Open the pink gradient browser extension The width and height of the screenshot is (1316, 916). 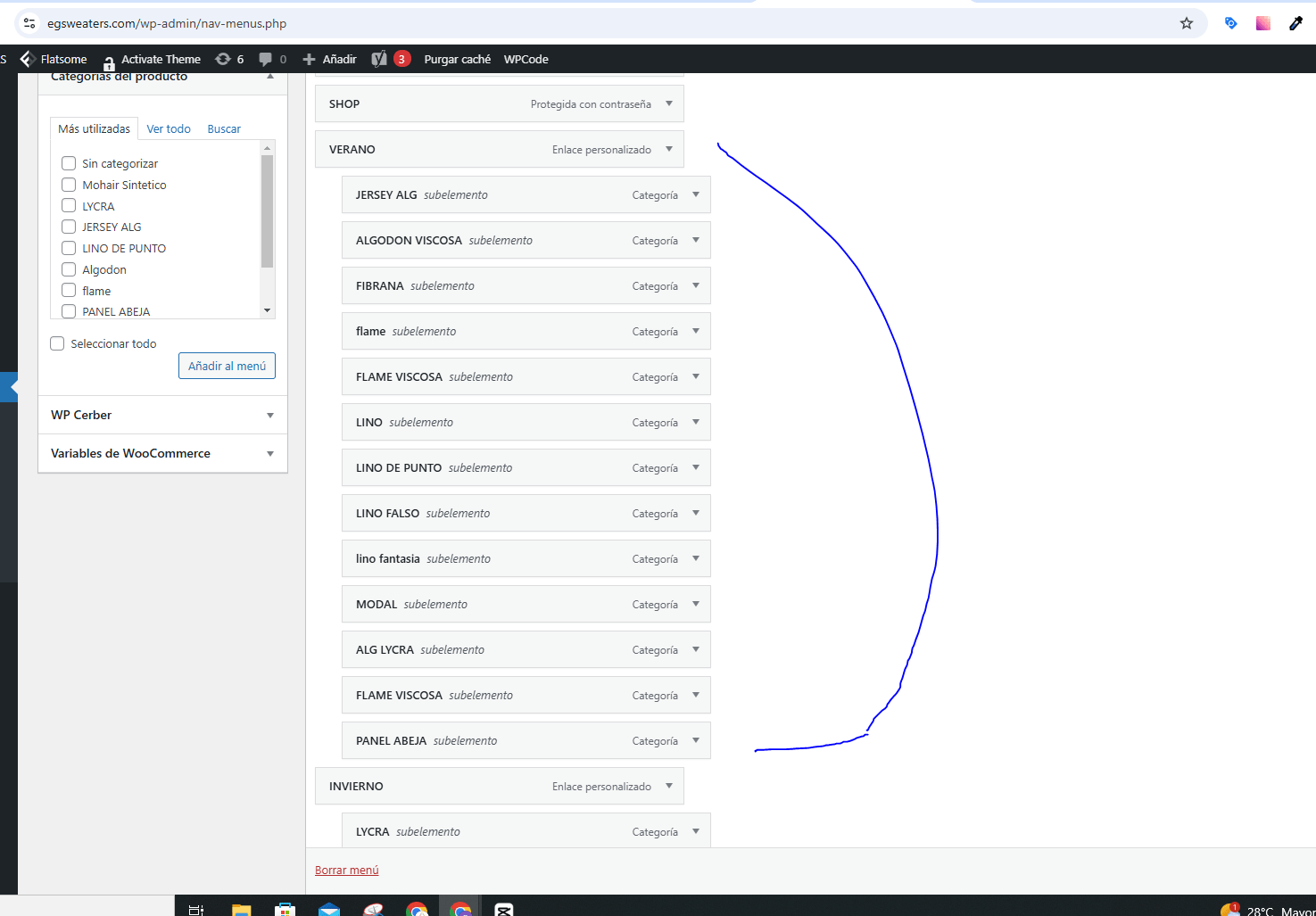pyautogui.click(x=1262, y=23)
